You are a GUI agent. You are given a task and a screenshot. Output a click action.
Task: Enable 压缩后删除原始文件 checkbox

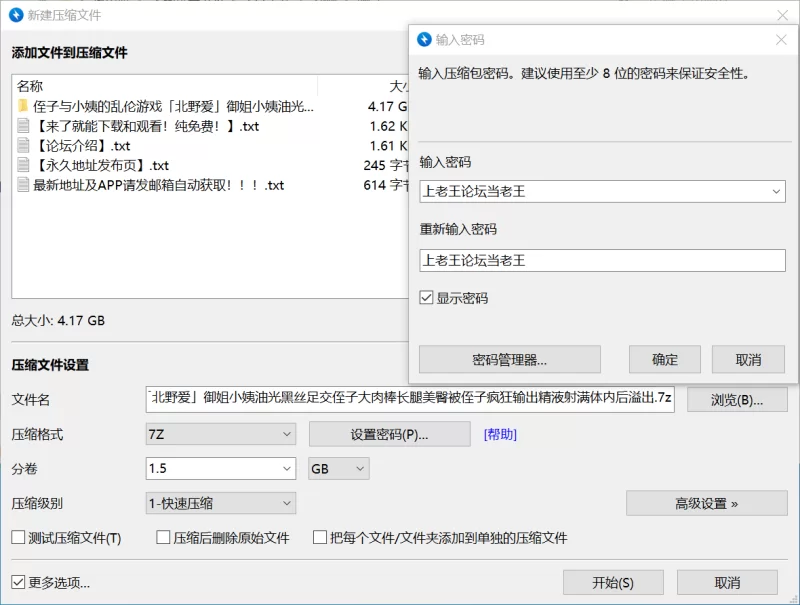click(163, 537)
